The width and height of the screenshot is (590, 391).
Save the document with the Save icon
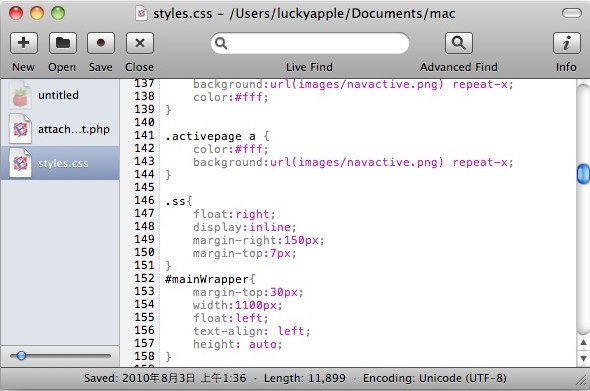(x=101, y=43)
